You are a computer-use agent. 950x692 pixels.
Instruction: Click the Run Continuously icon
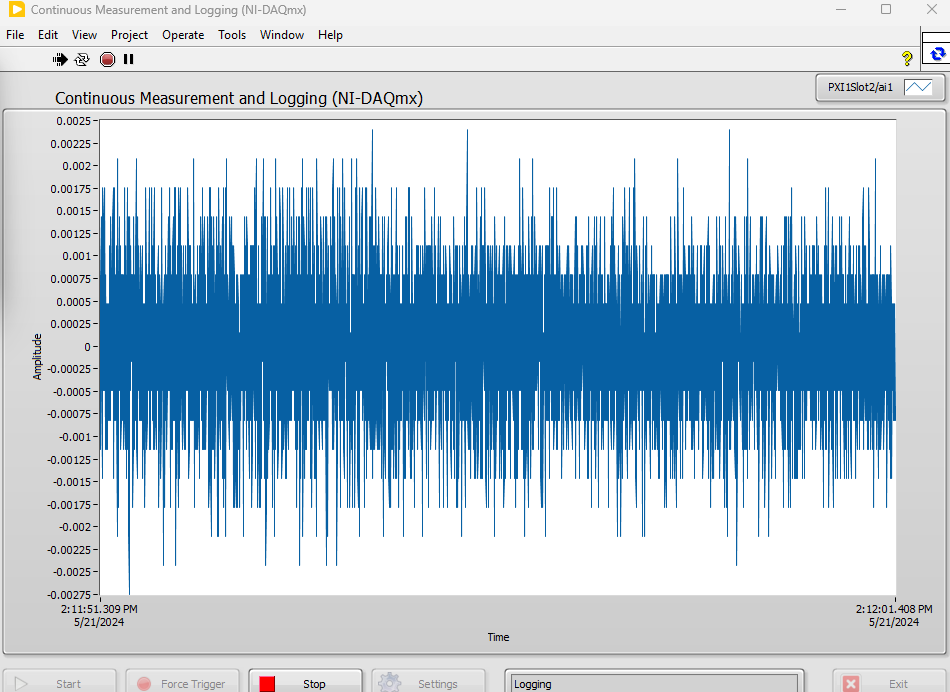pyautogui.click(x=82, y=60)
